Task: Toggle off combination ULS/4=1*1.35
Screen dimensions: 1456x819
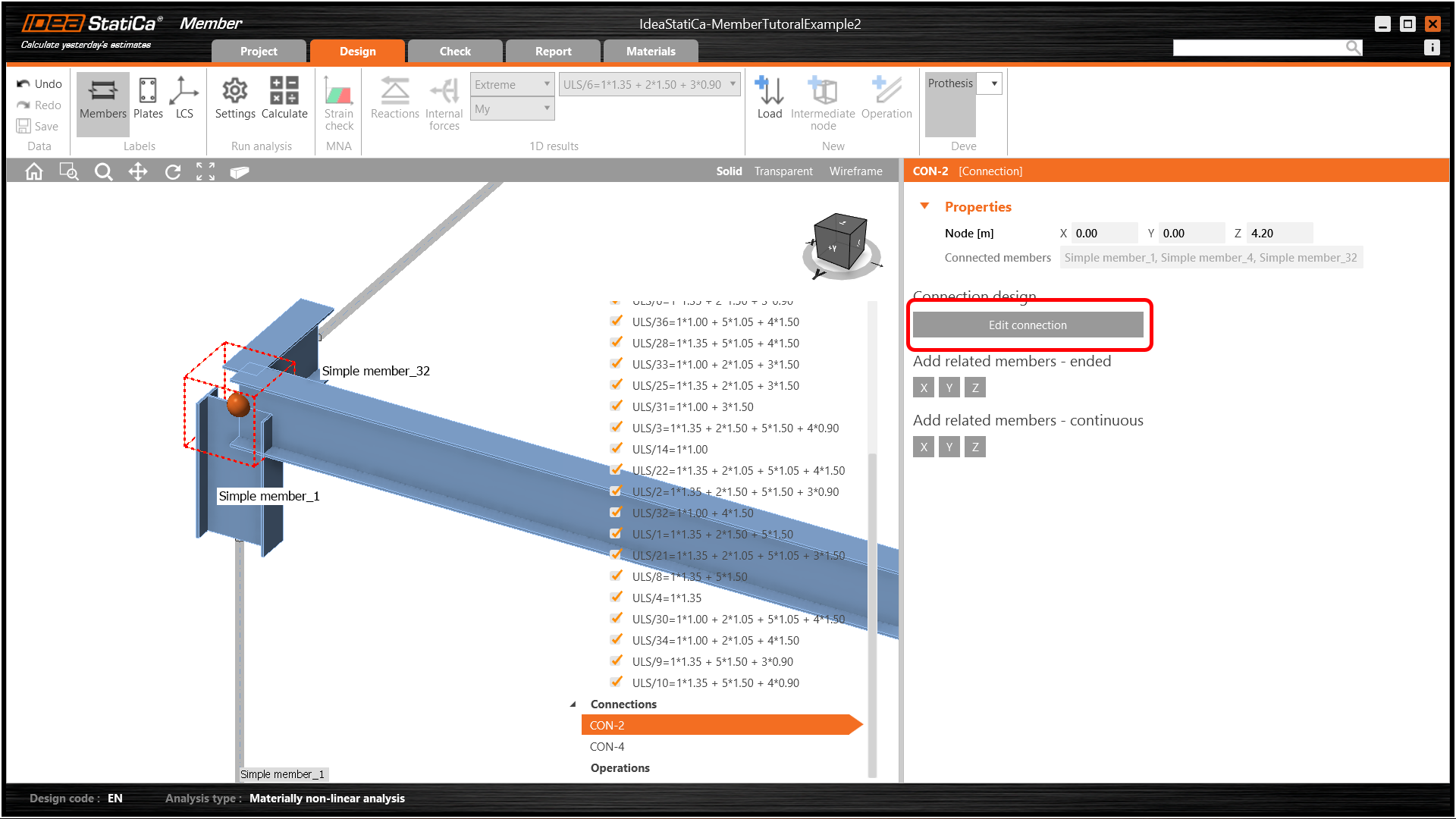Action: click(x=616, y=597)
